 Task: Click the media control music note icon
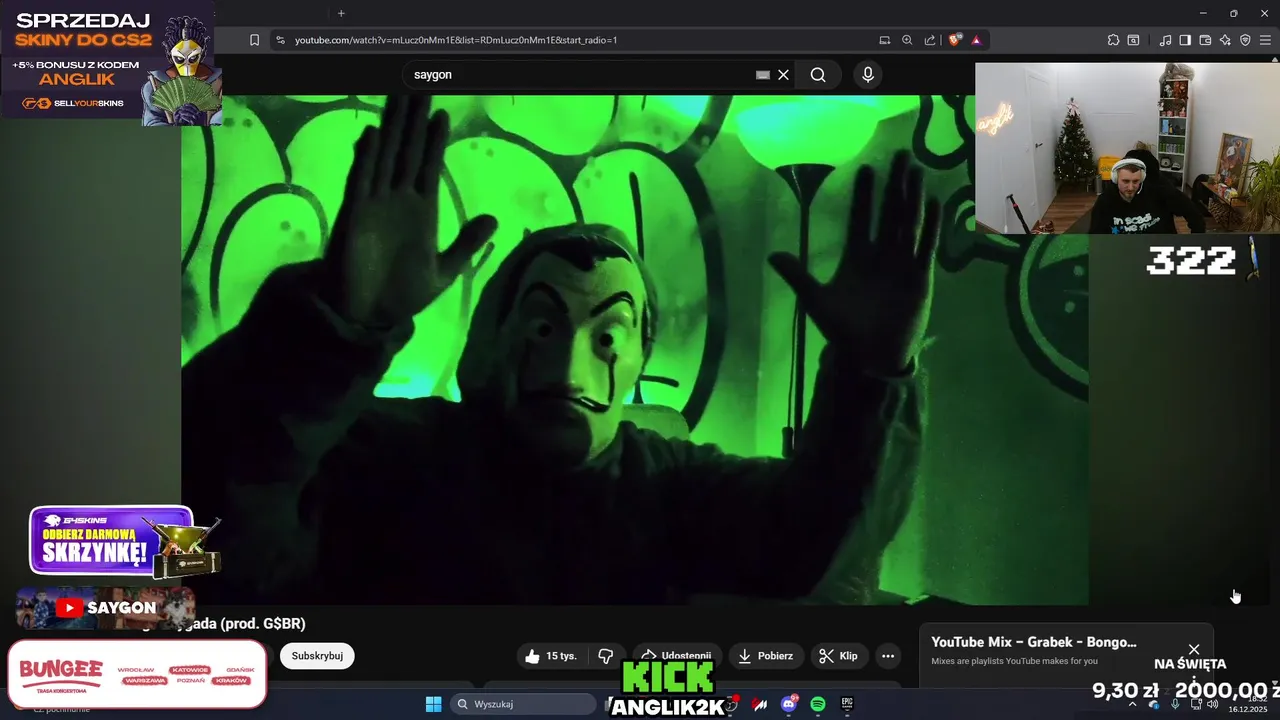click(1165, 40)
